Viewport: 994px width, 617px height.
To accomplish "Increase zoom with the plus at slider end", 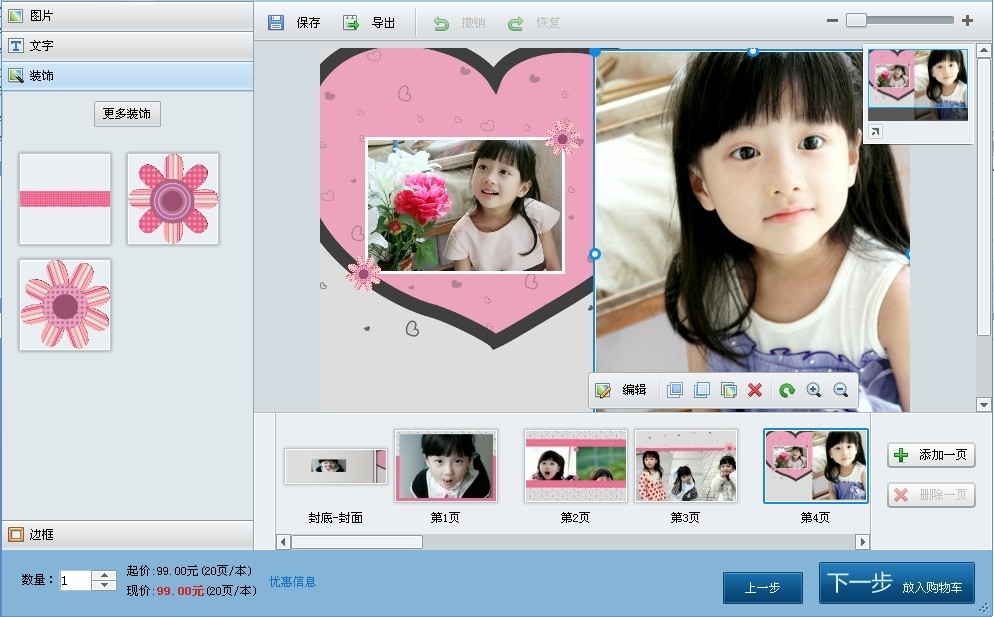I will (x=967, y=20).
